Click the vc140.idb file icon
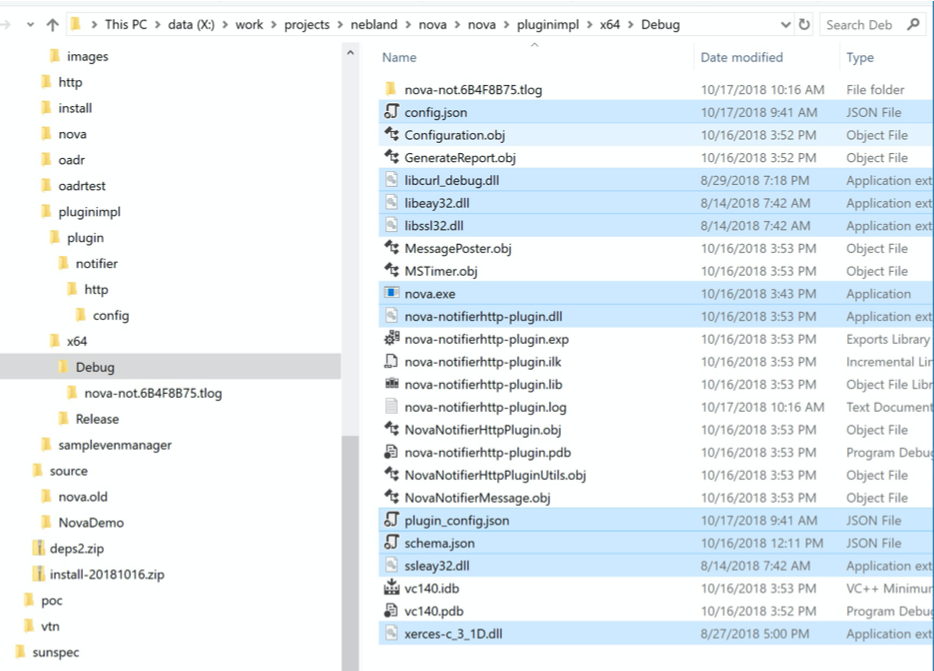The image size is (934, 671). click(392, 588)
